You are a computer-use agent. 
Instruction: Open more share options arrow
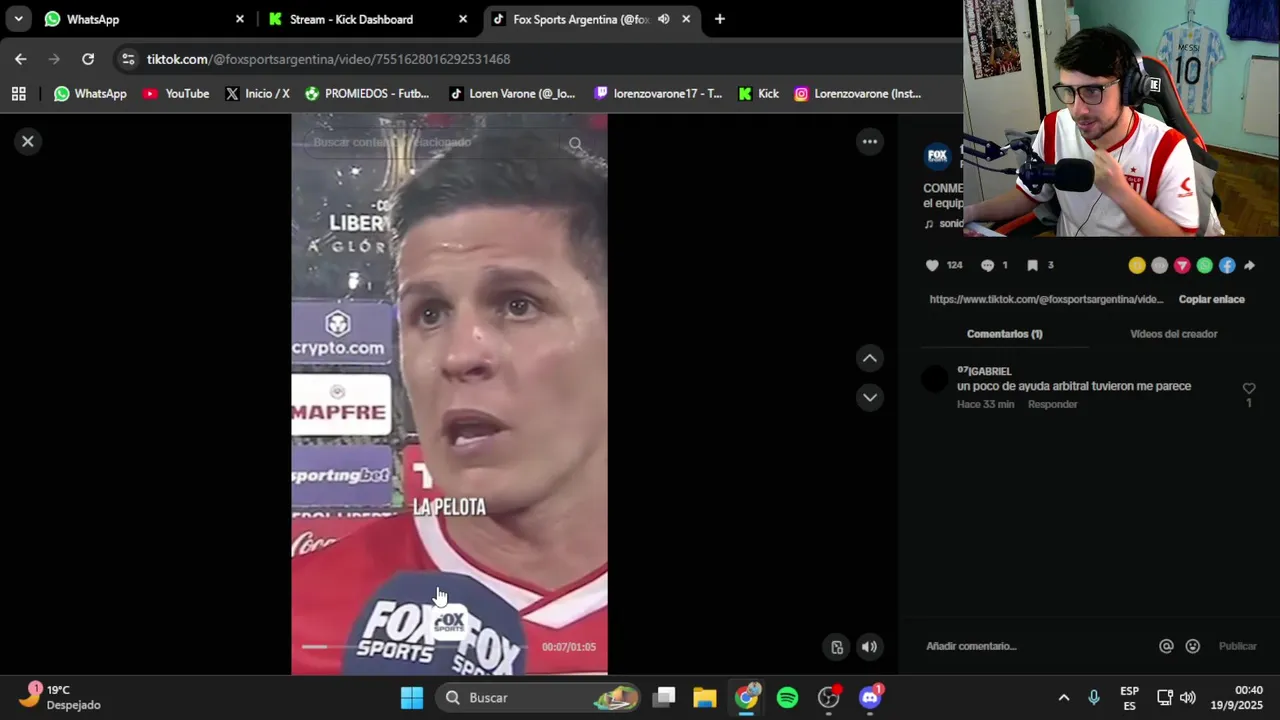tap(1249, 265)
